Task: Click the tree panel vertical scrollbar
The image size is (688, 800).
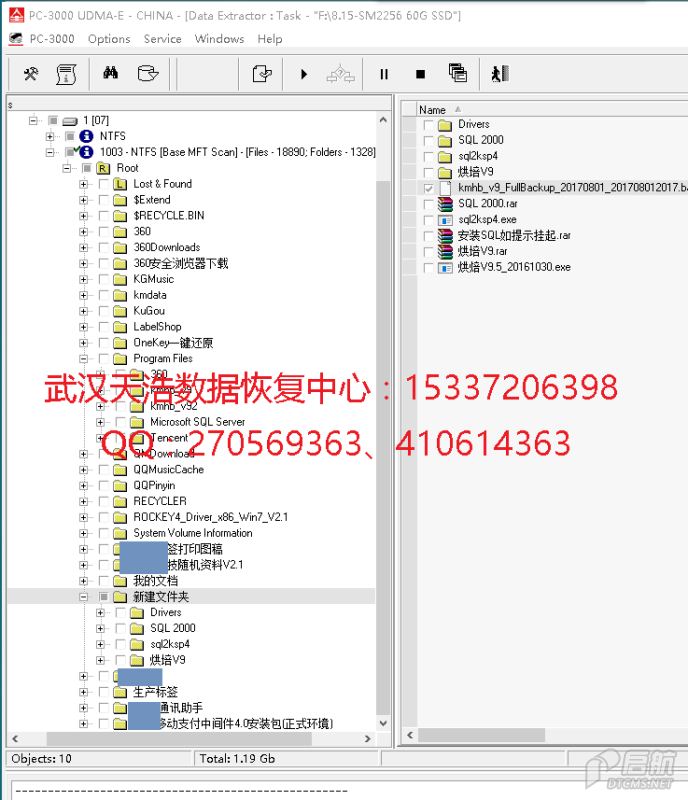Action: pos(383,400)
